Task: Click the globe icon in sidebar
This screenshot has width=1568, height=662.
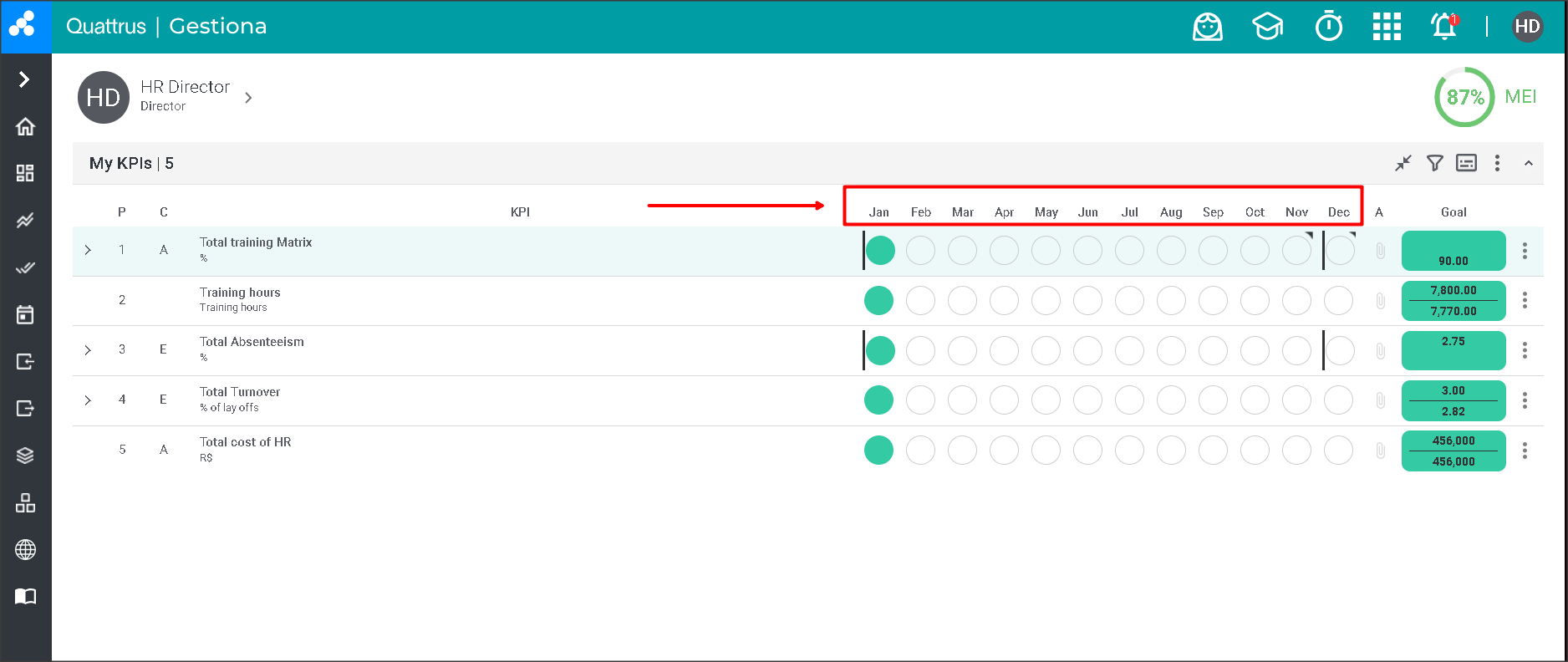Action: click(x=25, y=550)
